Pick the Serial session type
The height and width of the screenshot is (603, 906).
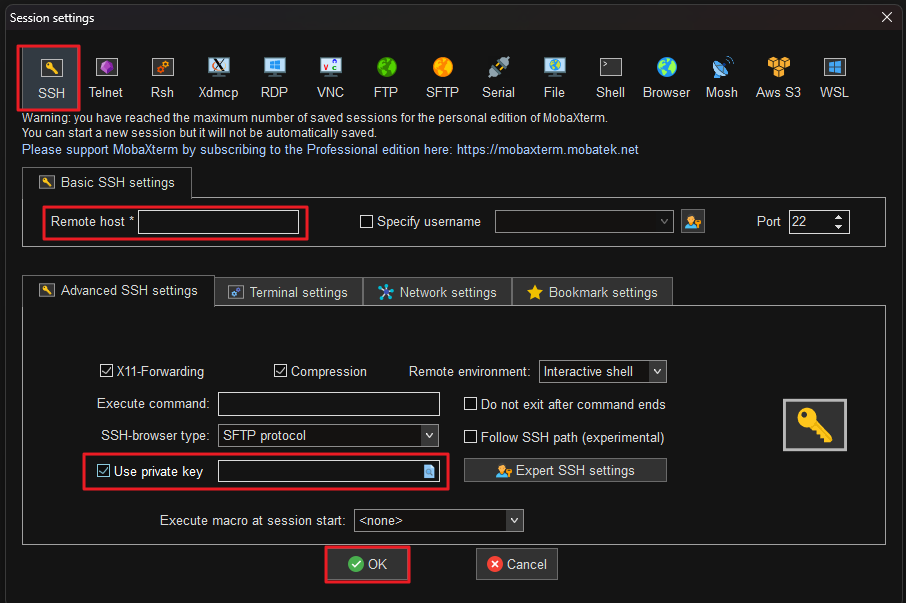499,78
